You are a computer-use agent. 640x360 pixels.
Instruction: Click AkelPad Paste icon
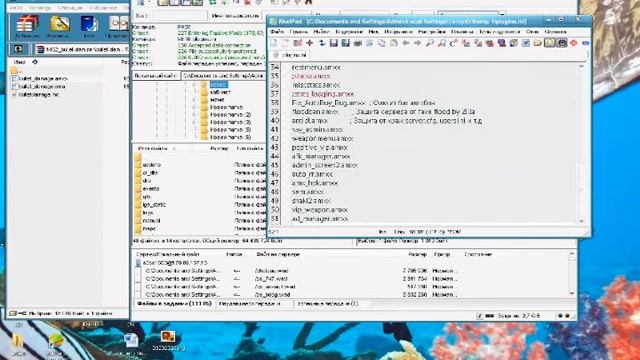(393, 43)
